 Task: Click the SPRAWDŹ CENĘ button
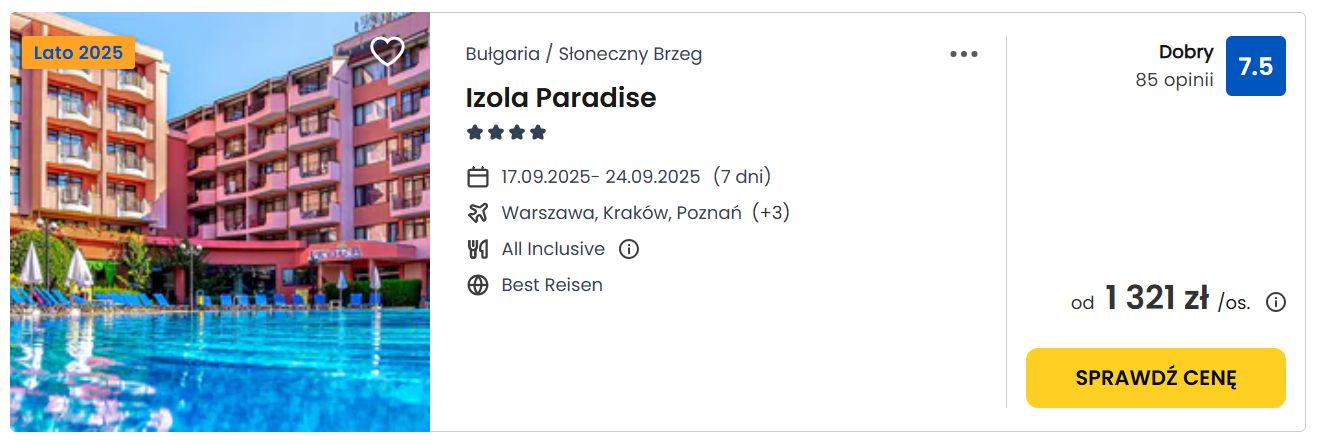click(x=1156, y=378)
